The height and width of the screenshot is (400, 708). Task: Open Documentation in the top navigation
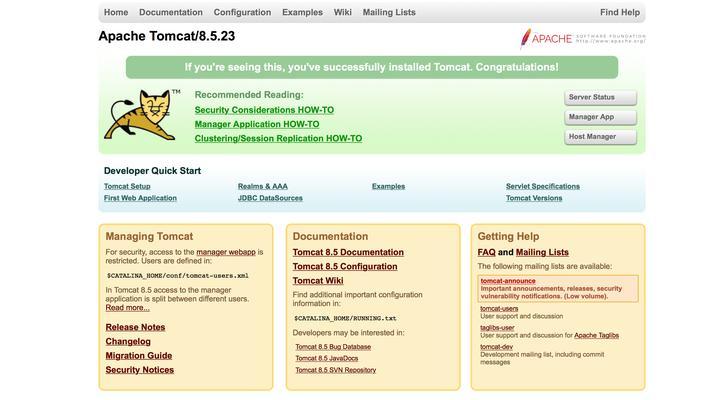[171, 12]
